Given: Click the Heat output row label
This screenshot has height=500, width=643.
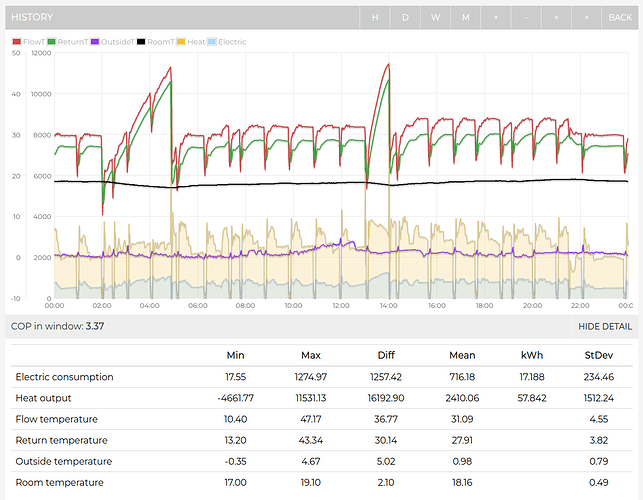Looking at the screenshot, I should pos(43,398).
